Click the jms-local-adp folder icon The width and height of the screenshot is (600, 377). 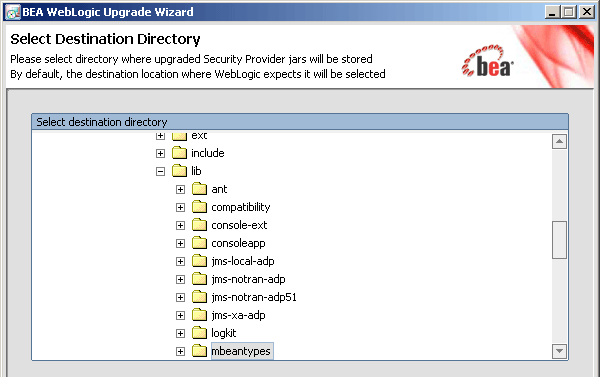199,261
